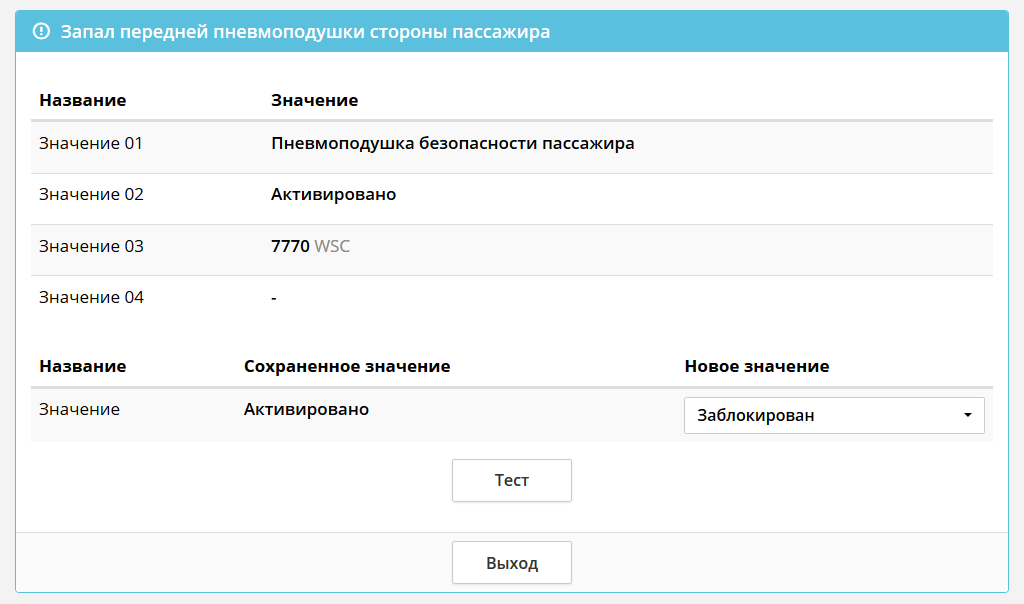The width and height of the screenshot is (1024, 604).
Task: Click the warning icon in the header
Action: pyautogui.click(x=41, y=32)
